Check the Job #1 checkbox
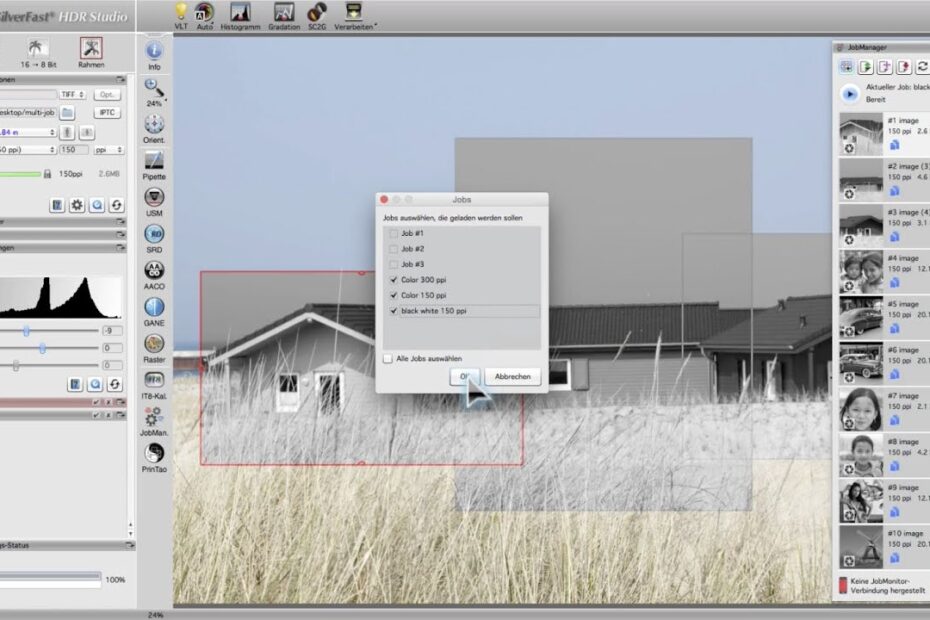 pos(393,233)
